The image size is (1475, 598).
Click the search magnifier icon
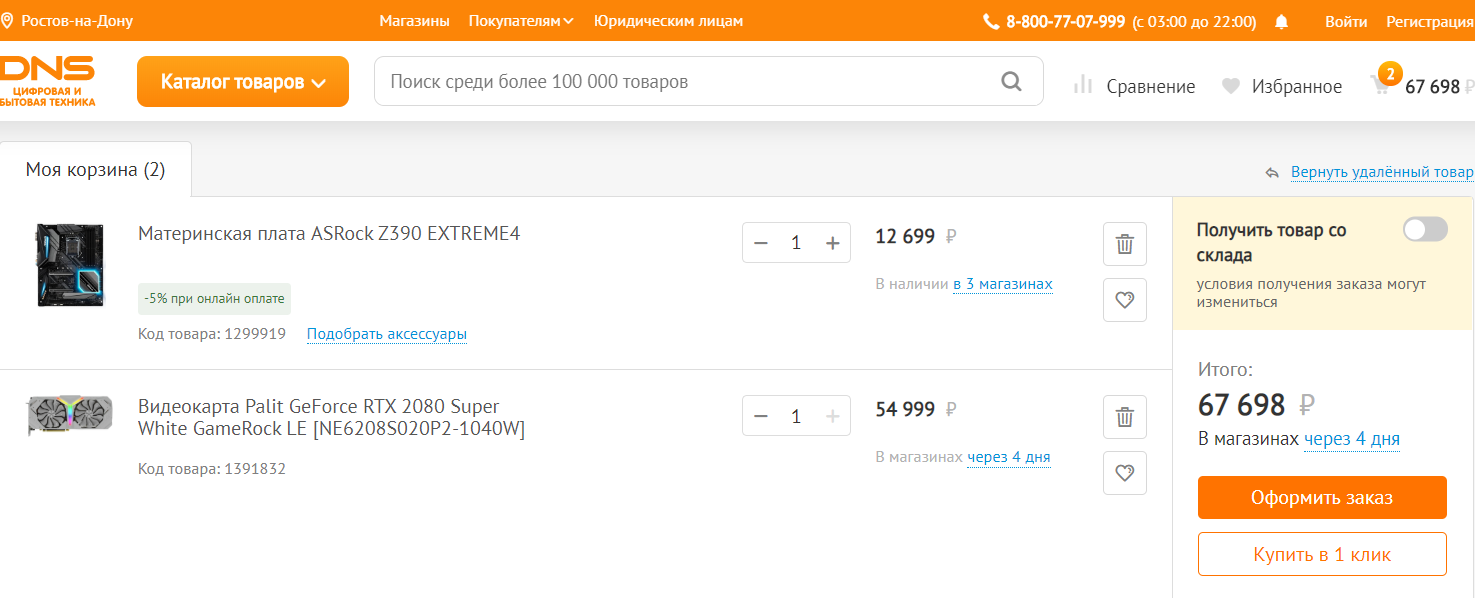[x=1011, y=81]
